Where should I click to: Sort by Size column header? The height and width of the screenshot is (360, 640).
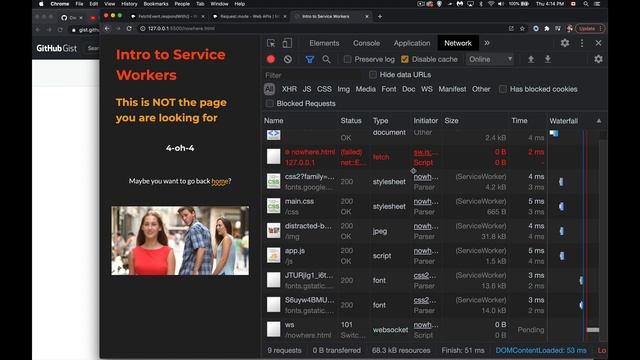(x=451, y=121)
